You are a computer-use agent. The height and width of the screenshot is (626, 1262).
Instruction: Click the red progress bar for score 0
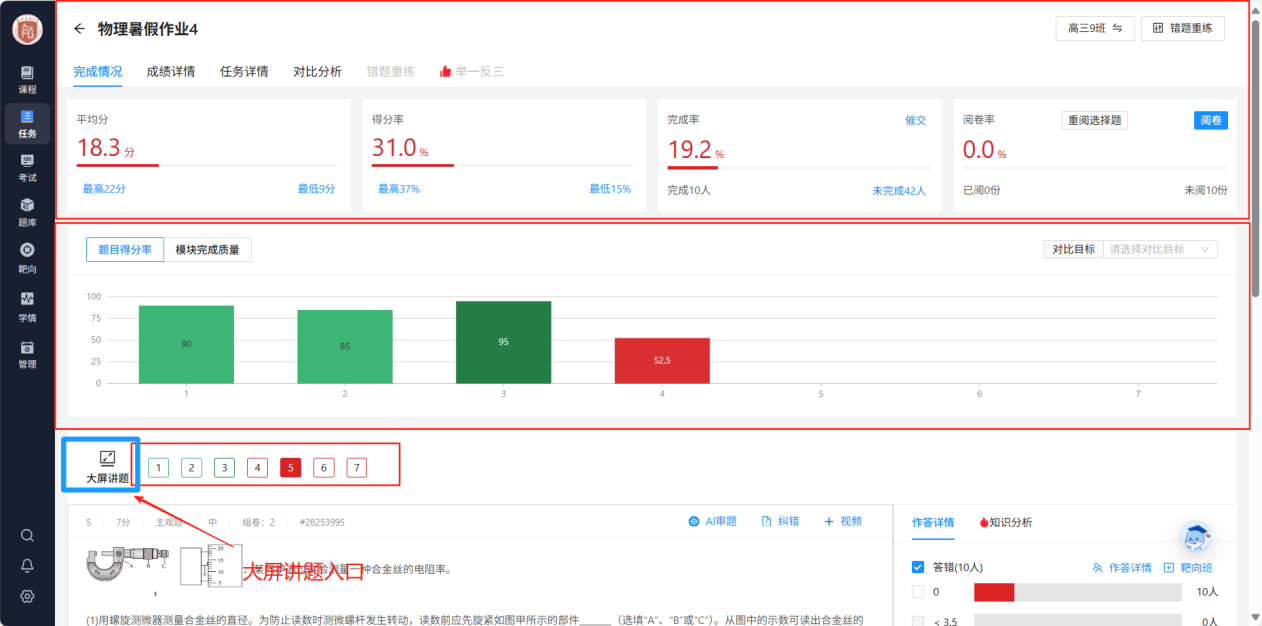[x=994, y=592]
